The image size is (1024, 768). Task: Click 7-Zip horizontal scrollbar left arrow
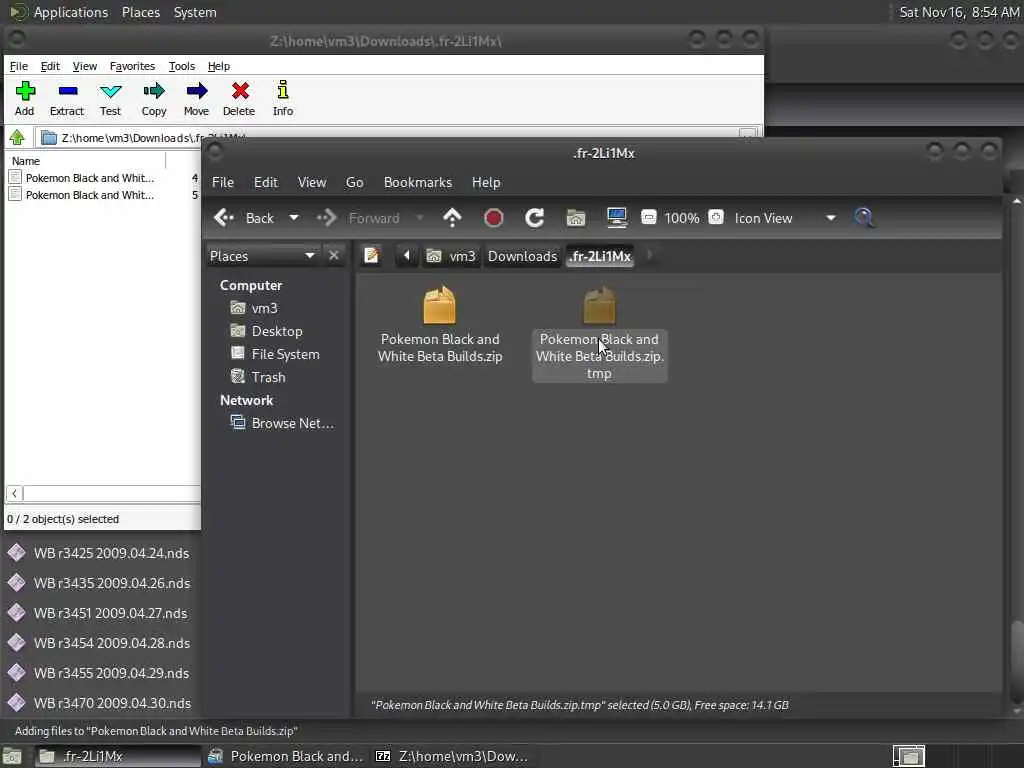pos(14,494)
